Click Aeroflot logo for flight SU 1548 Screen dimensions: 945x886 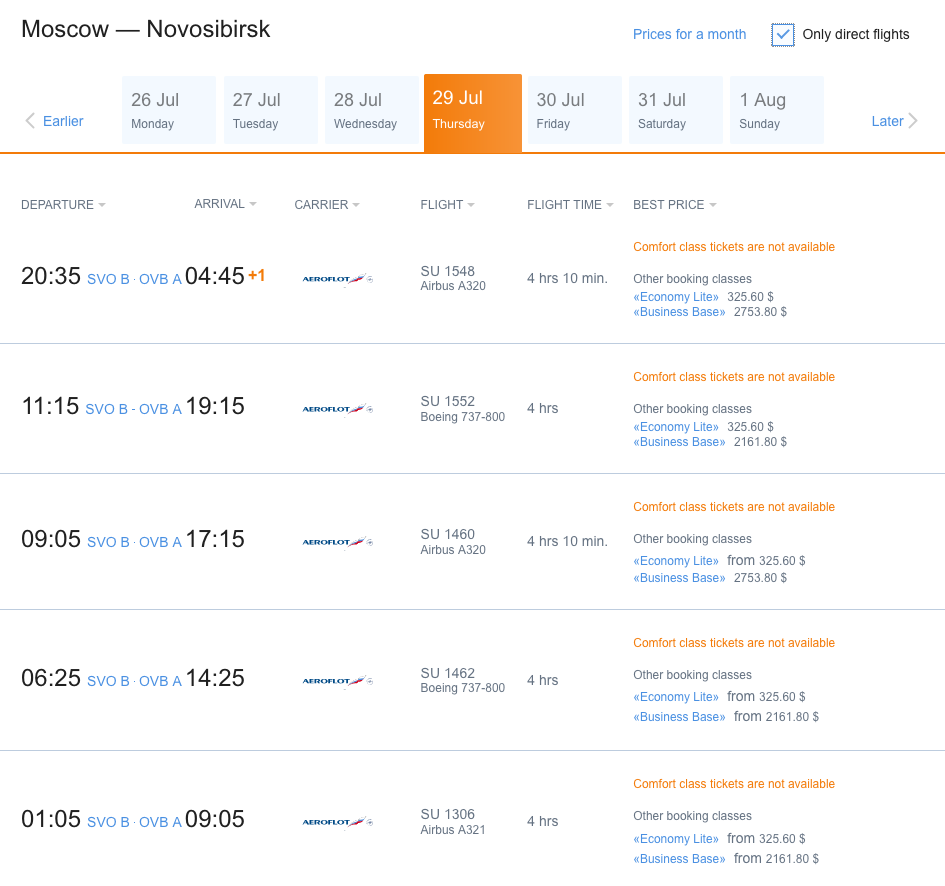pyautogui.click(x=338, y=279)
